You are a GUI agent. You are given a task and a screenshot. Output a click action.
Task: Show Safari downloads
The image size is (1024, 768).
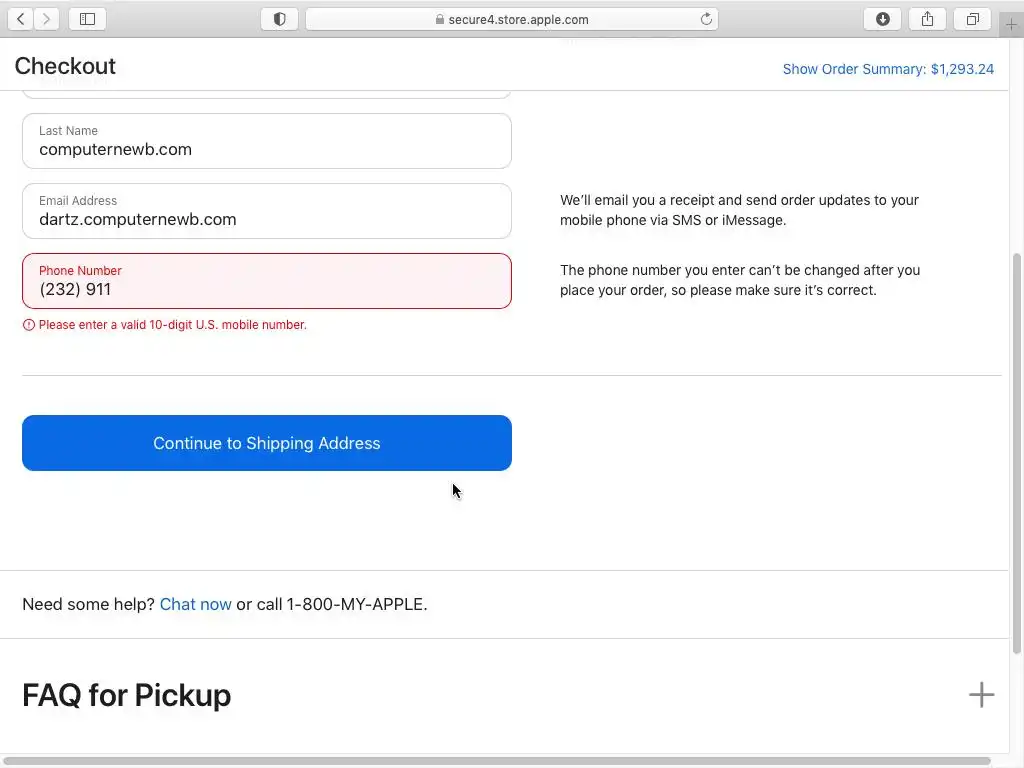pyautogui.click(x=883, y=19)
